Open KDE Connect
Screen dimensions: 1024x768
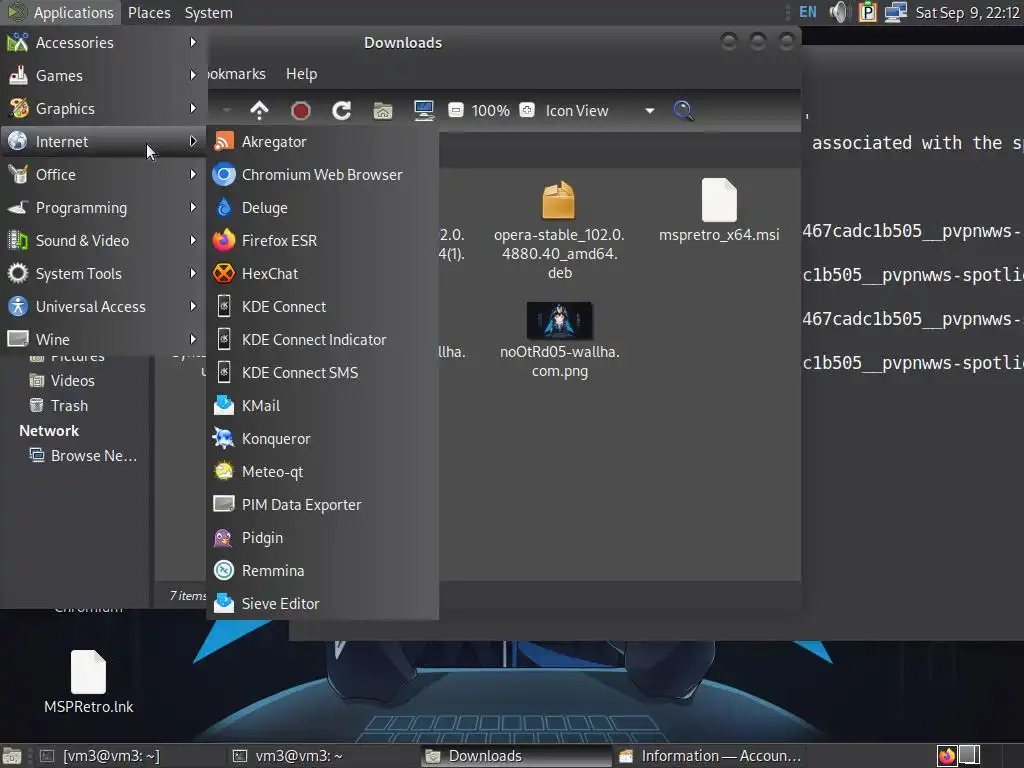322,306
